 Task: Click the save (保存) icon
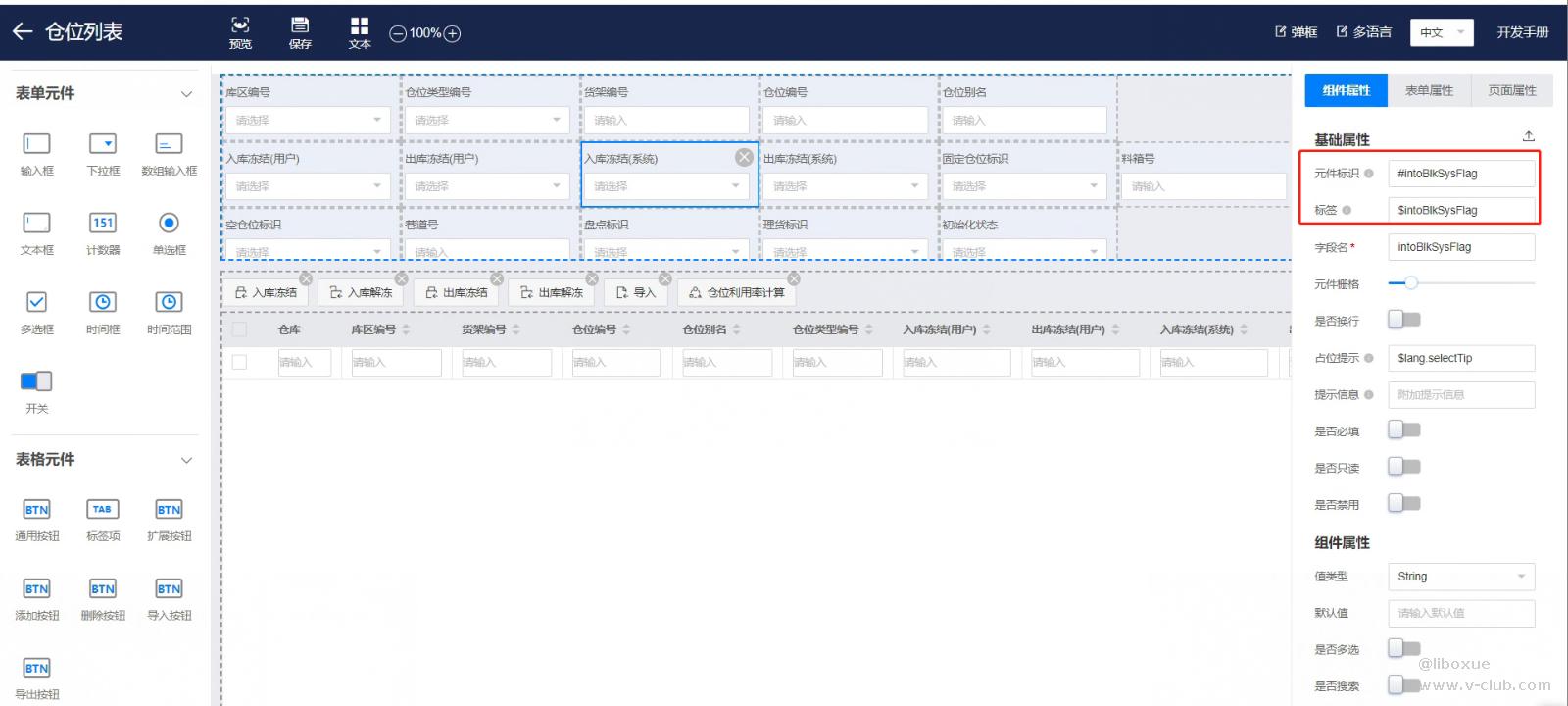pyautogui.click(x=300, y=25)
